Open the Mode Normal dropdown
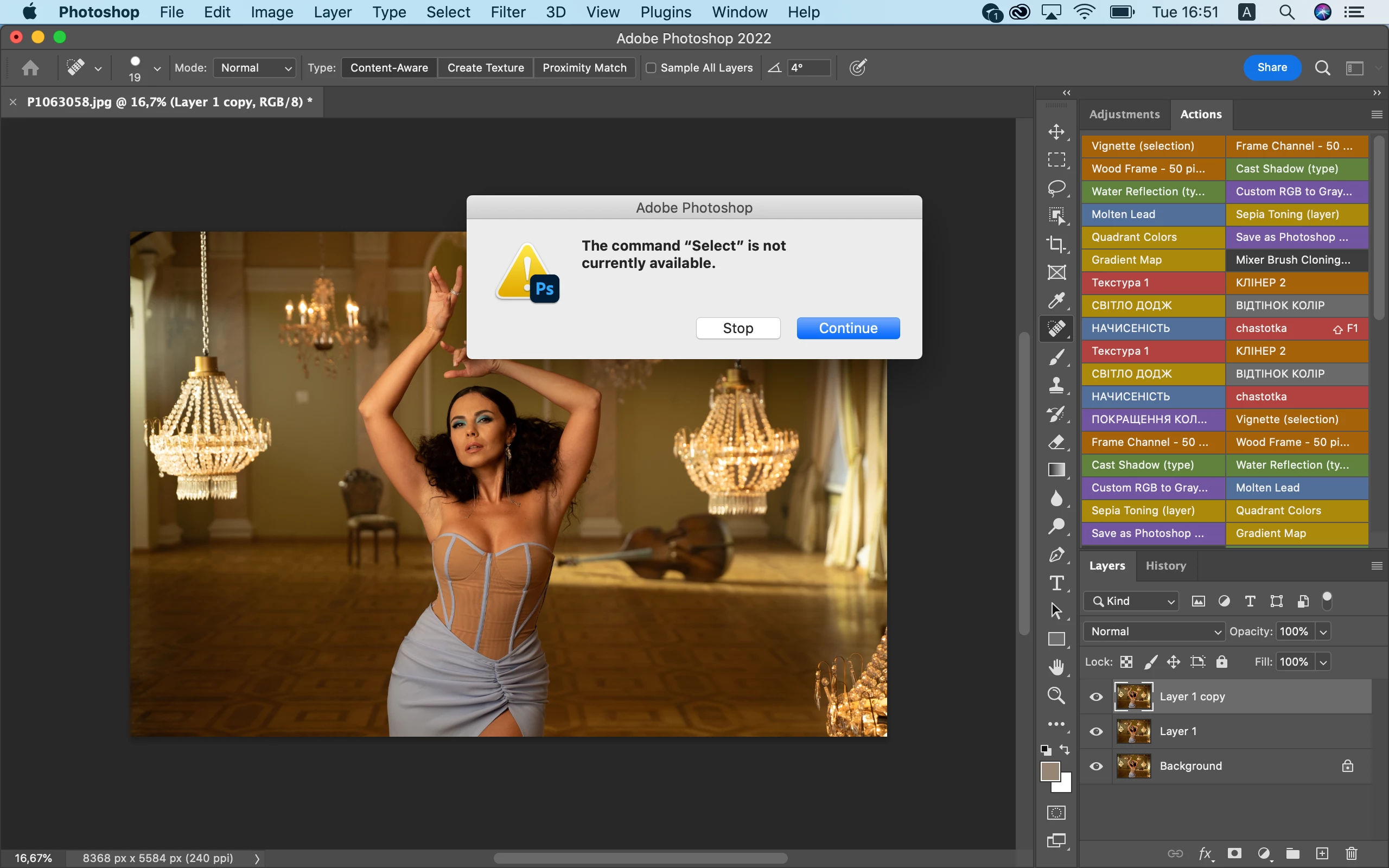The image size is (1389, 868). 256,68
